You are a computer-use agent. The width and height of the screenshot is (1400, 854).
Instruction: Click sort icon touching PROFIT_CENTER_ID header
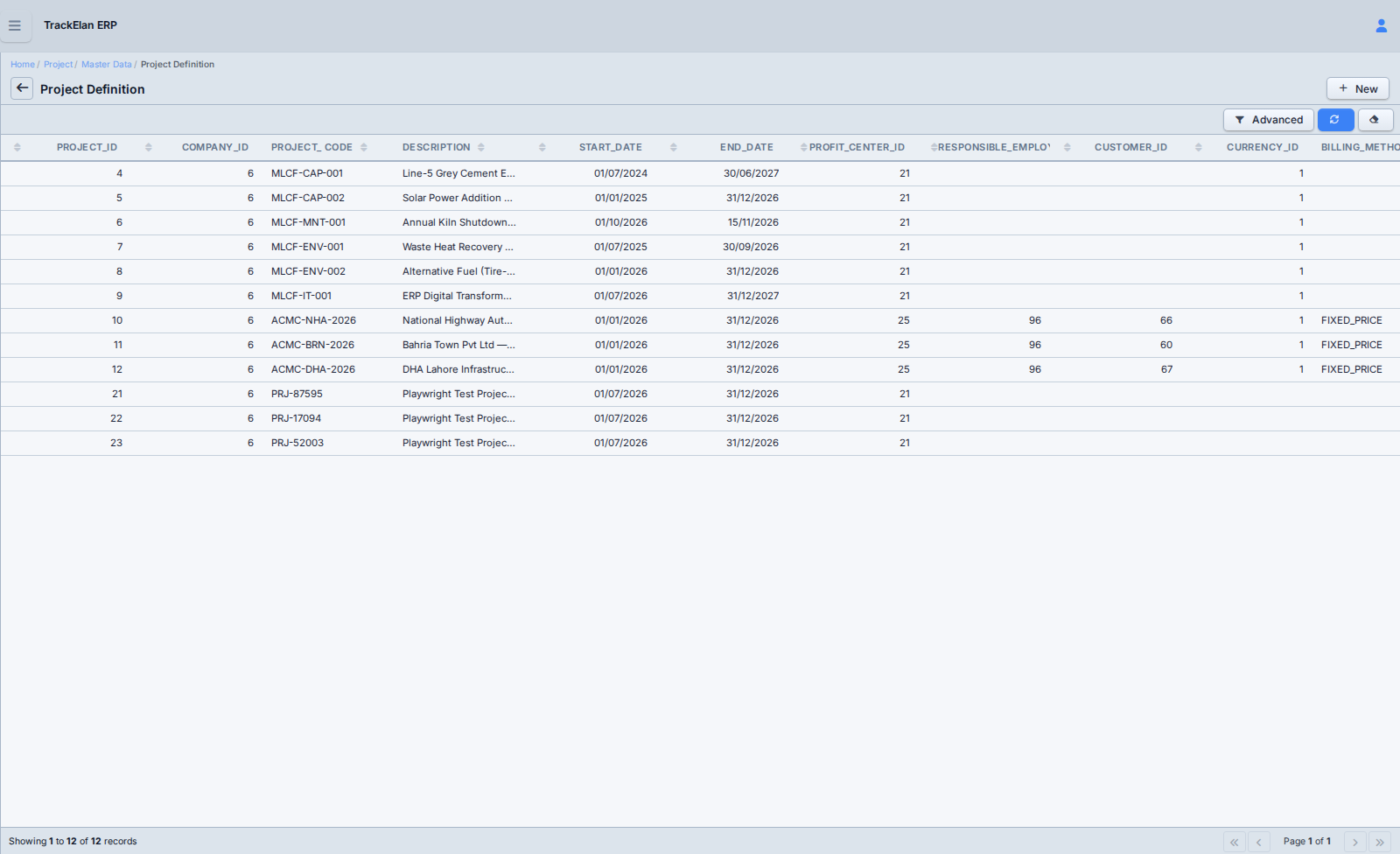click(804, 147)
